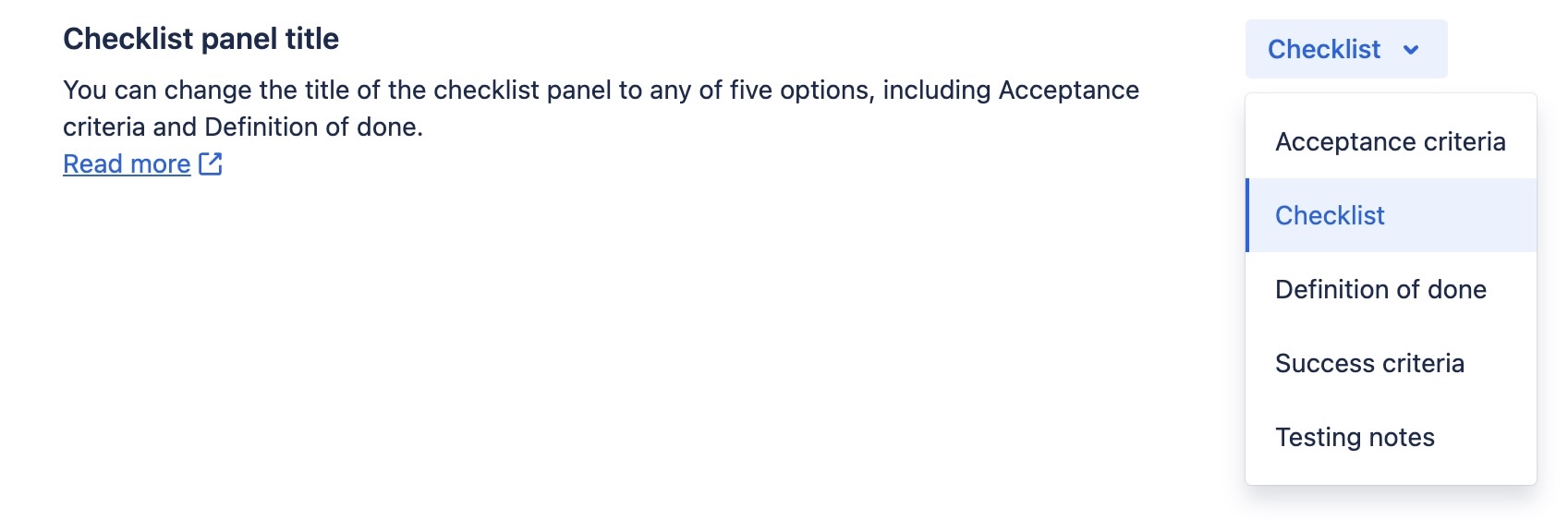Follow the underlined Read more hyperlink text
The image size is (1568, 520).
click(127, 164)
